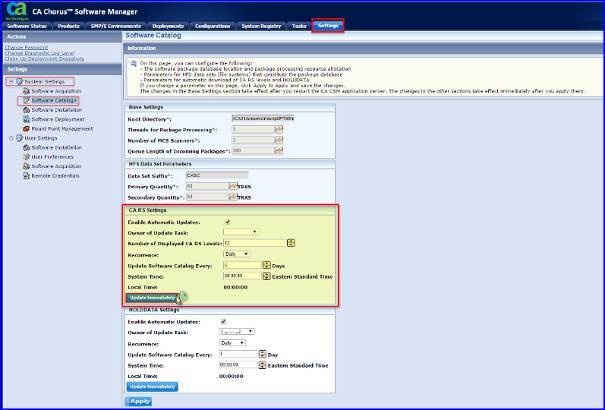Click Update Immediately in CA RS Settings
Screen dimensions: 605x410
point(152,298)
